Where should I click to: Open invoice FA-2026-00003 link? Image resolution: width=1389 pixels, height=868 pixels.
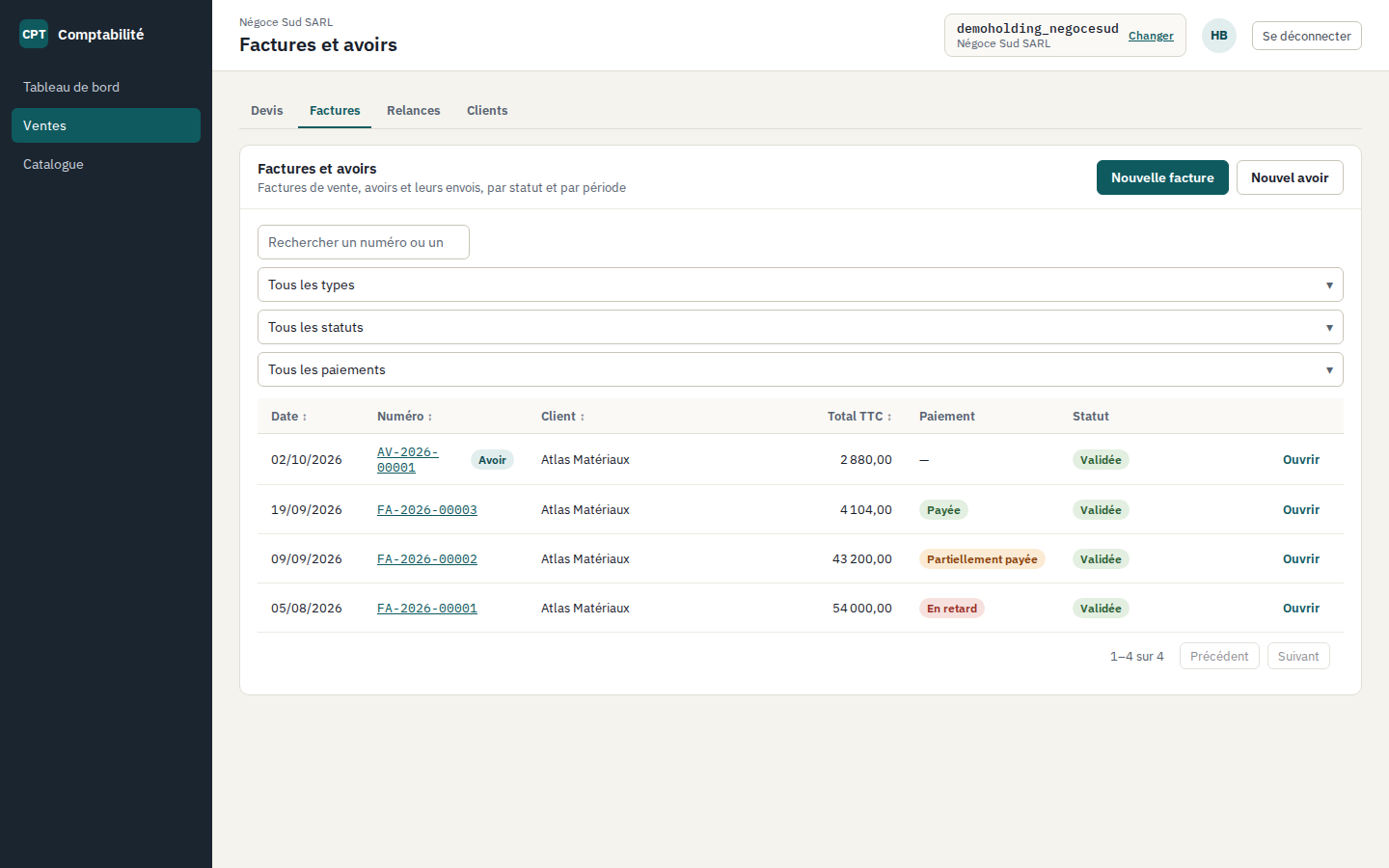click(x=427, y=510)
